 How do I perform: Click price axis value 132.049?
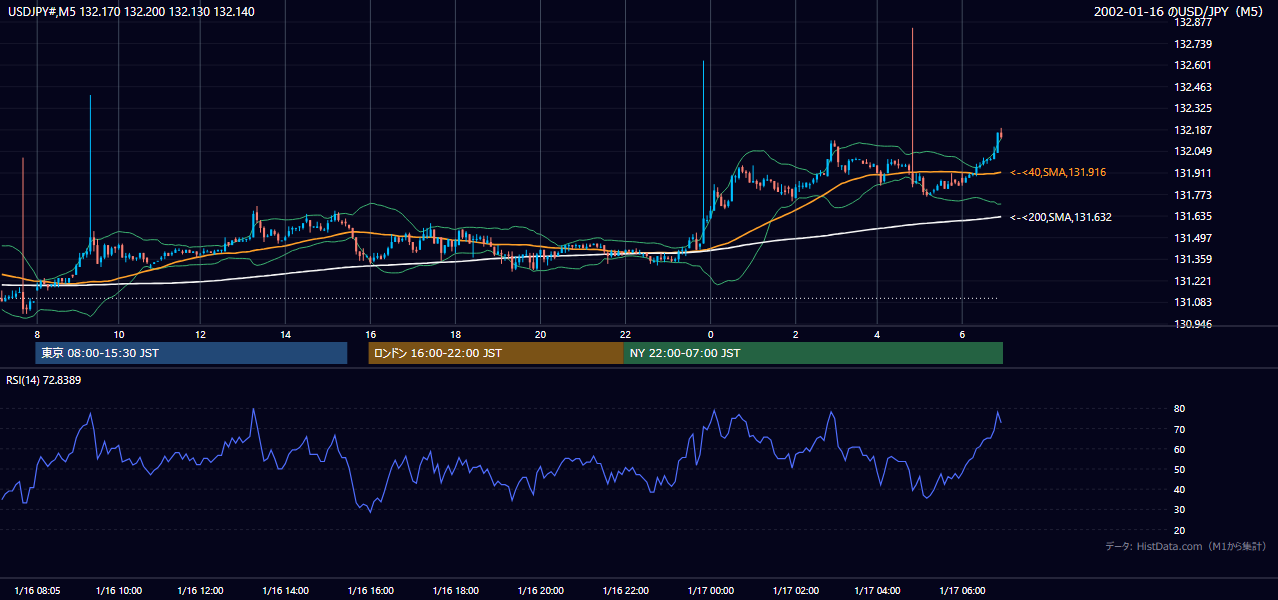tap(1193, 151)
